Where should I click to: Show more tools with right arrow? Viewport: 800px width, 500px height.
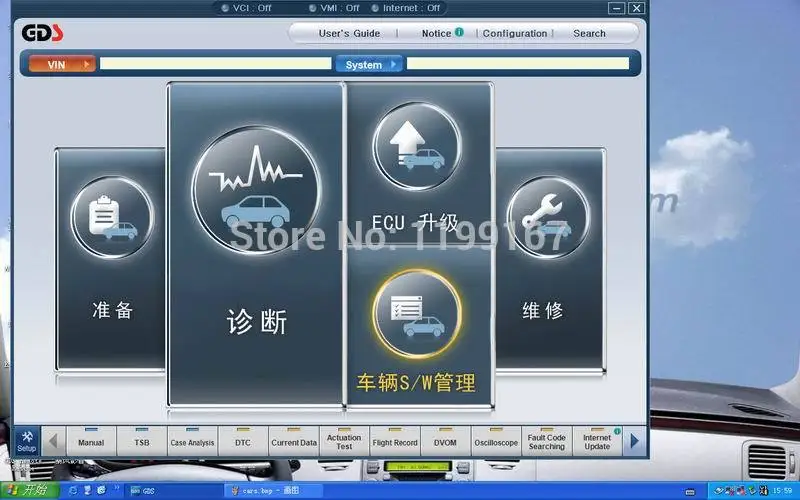(x=634, y=441)
